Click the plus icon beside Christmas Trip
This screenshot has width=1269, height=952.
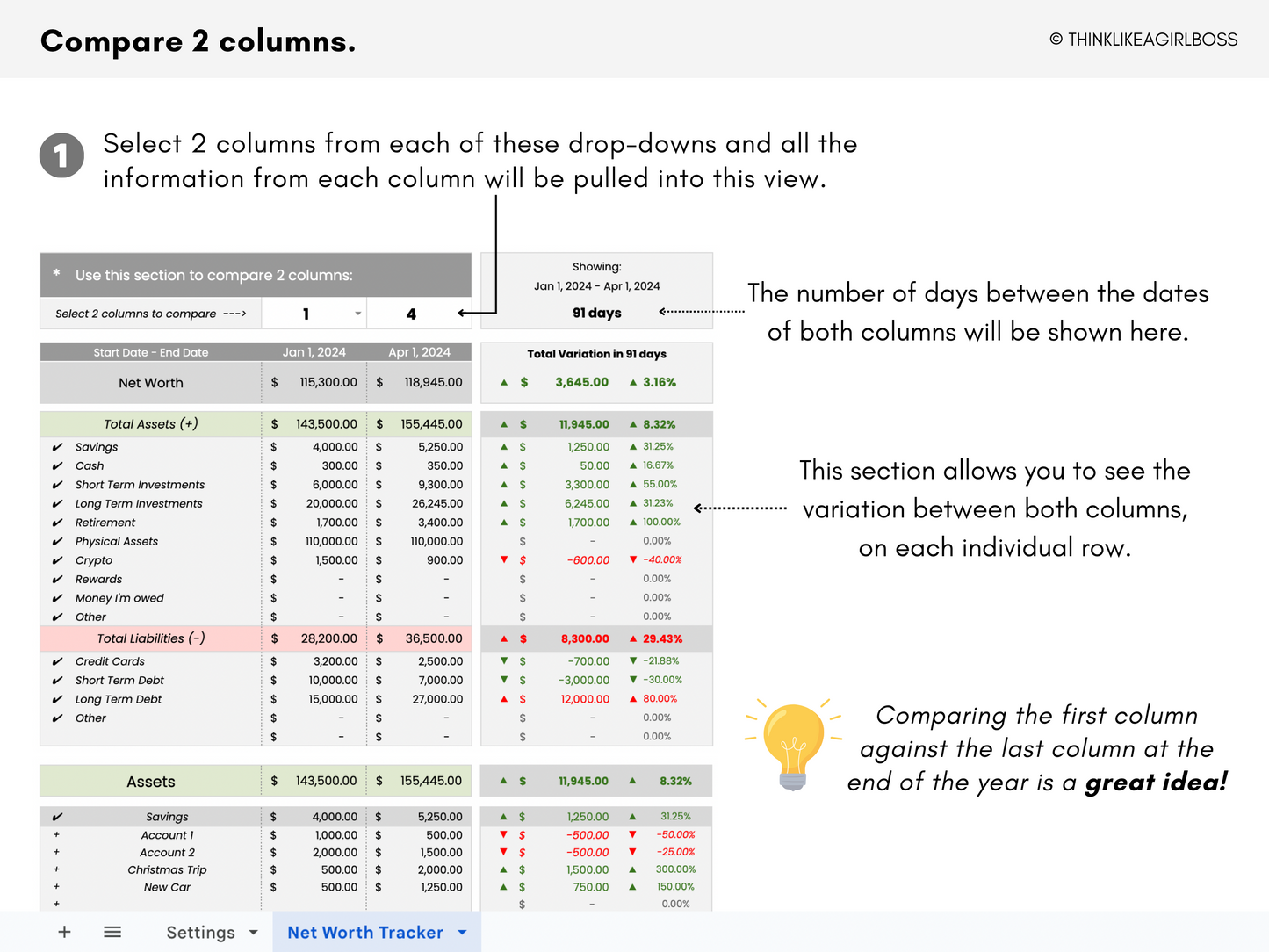[56, 869]
